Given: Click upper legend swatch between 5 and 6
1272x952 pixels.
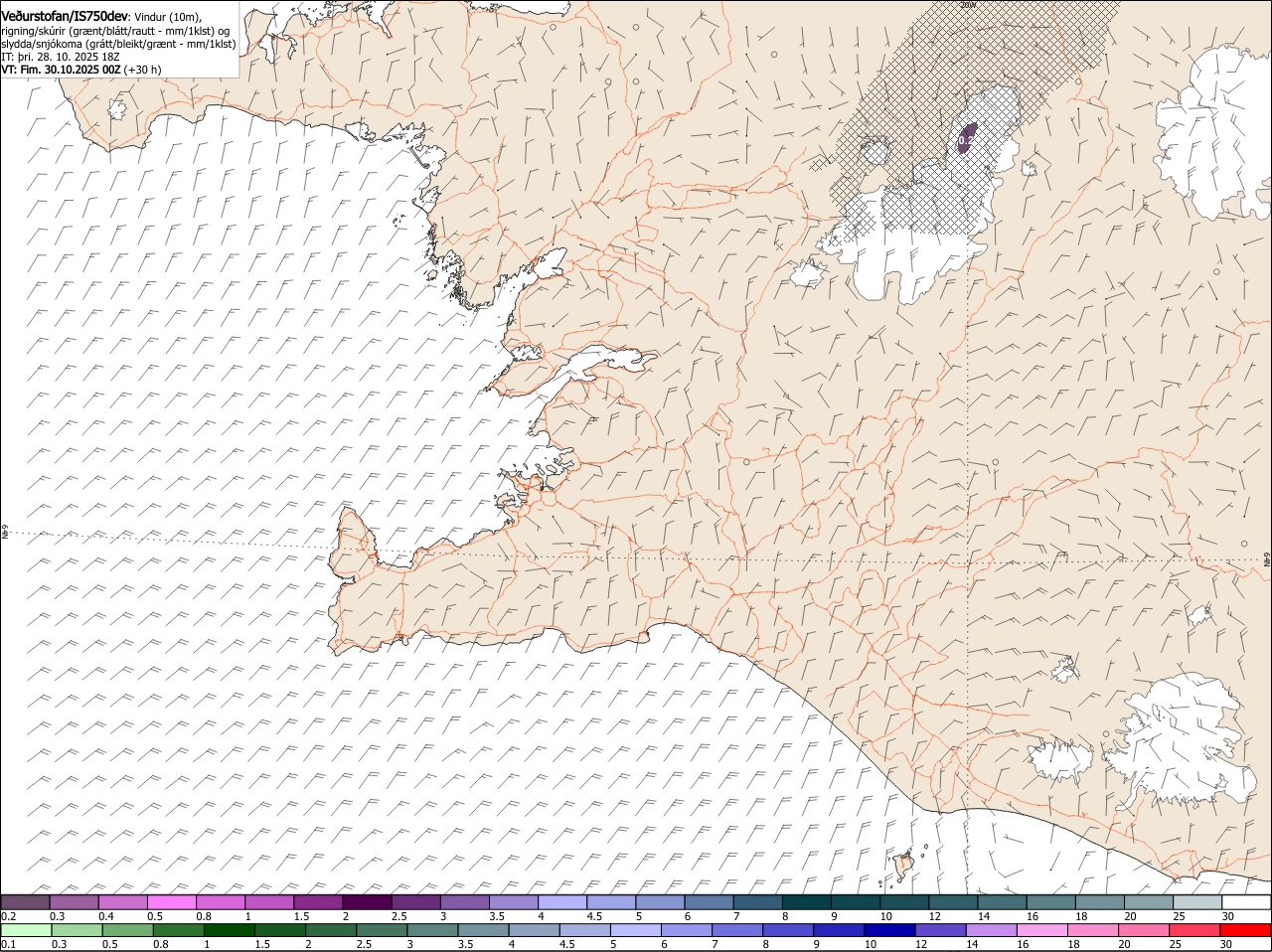Looking at the screenshot, I should [660, 902].
